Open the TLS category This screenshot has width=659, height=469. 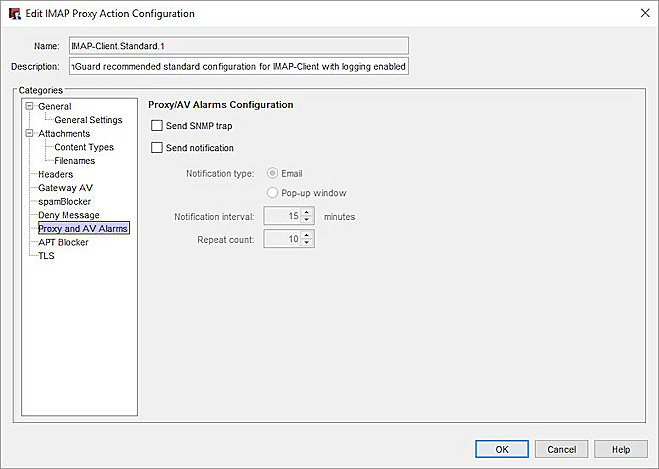pyautogui.click(x=46, y=256)
